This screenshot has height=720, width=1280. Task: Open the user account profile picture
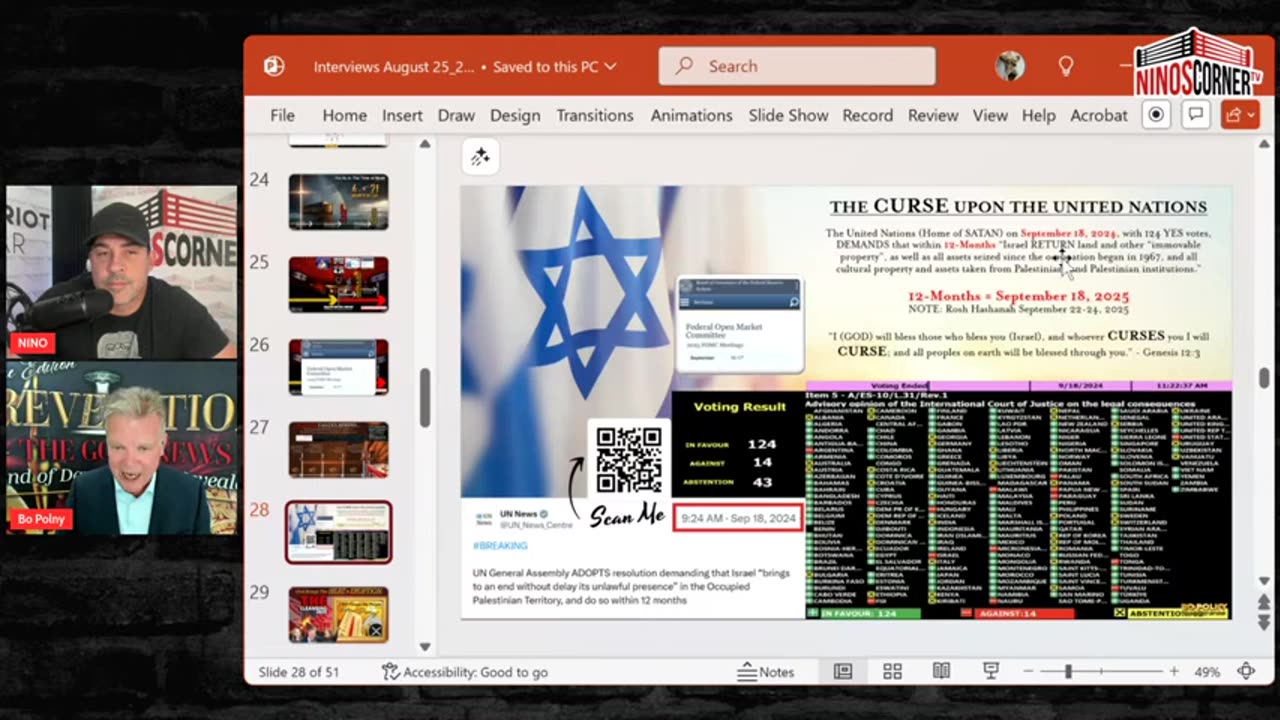[1010, 66]
